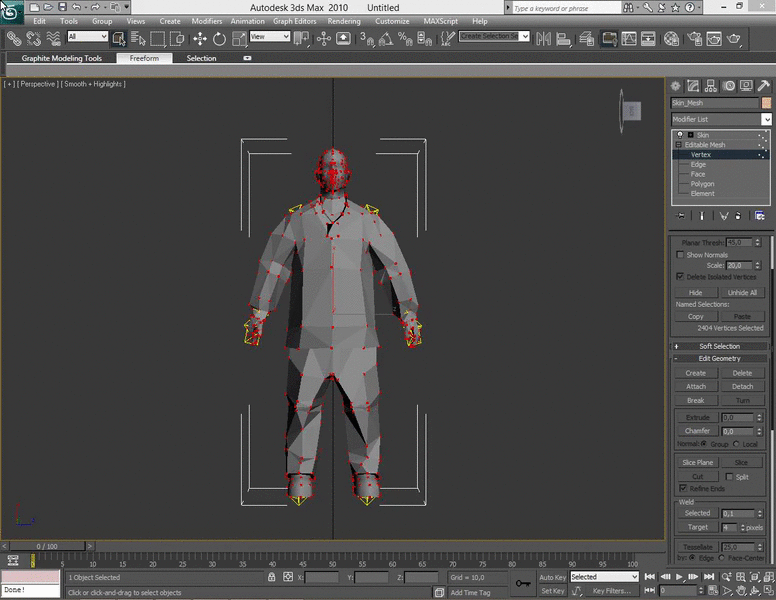This screenshot has width=776, height=600.
Task: Enable the Split checkbox
Action: [729, 477]
